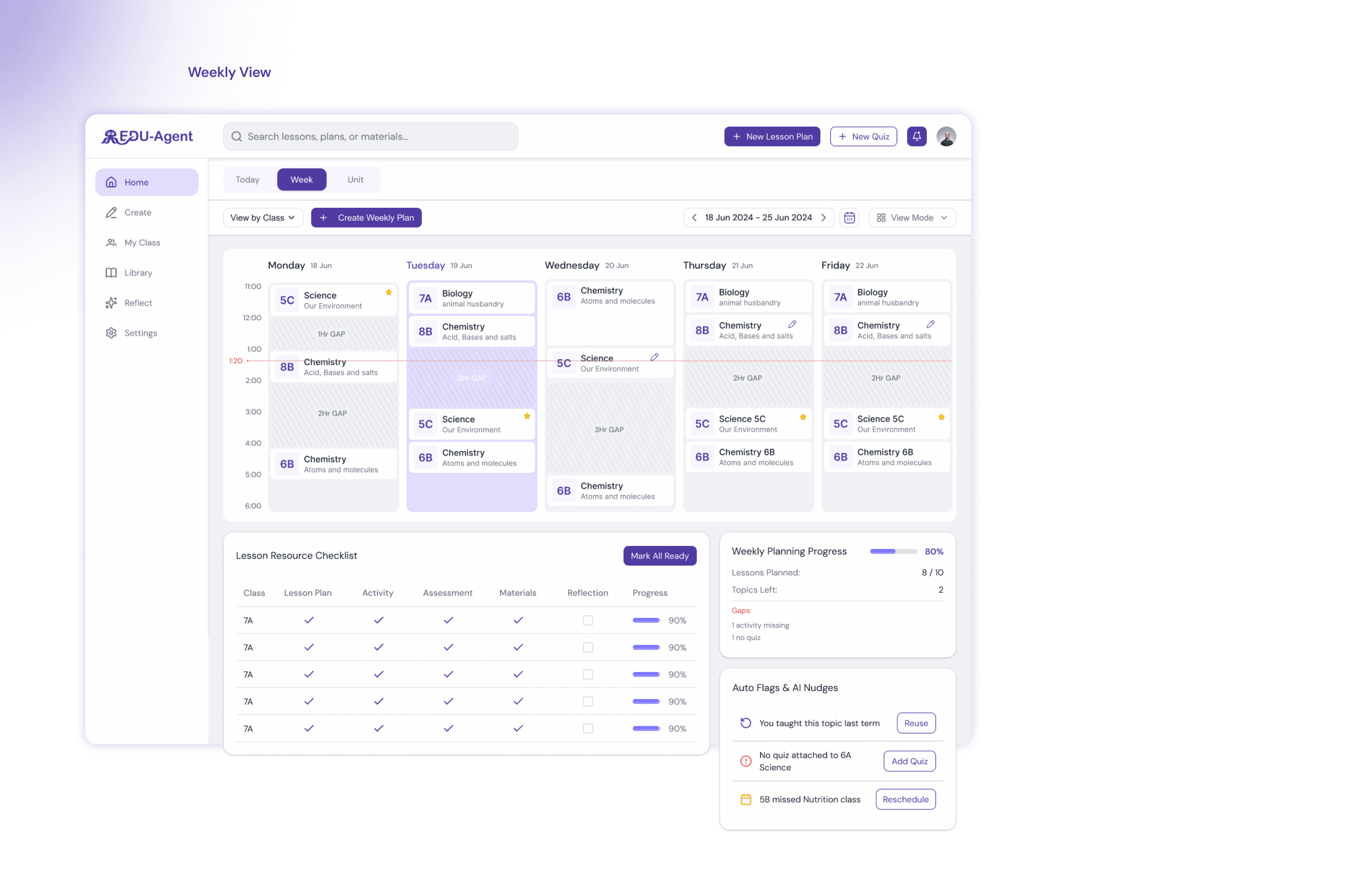
Task: Click the Mark All Ready button
Action: coord(660,556)
